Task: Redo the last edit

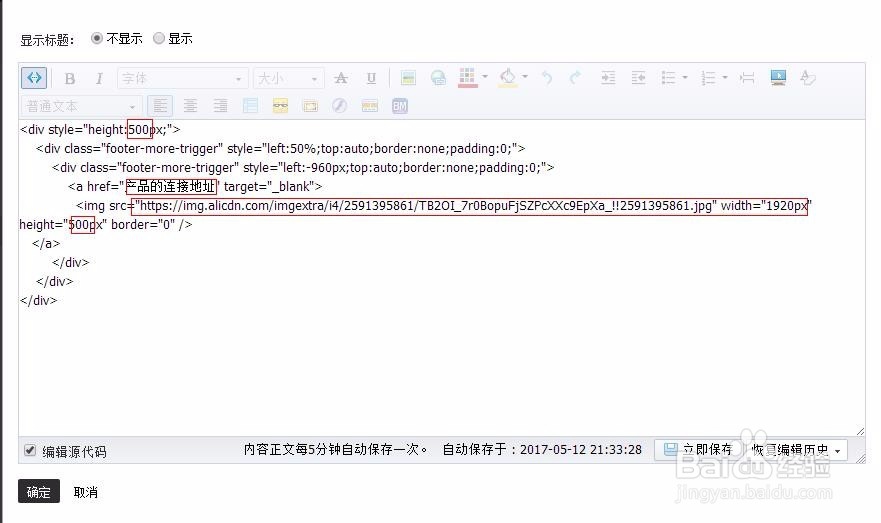Action: [x=575, y=78]
